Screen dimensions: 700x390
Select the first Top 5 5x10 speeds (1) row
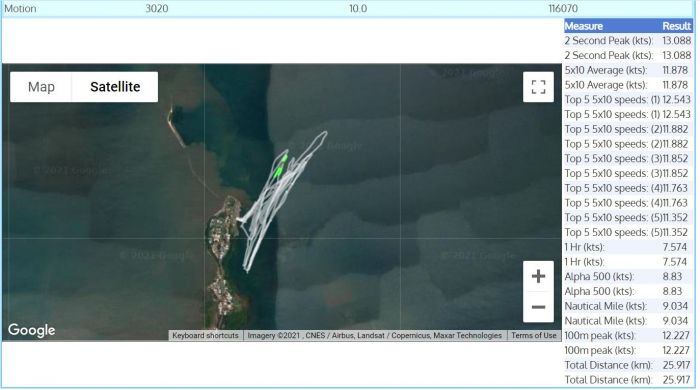coord(628,100)
